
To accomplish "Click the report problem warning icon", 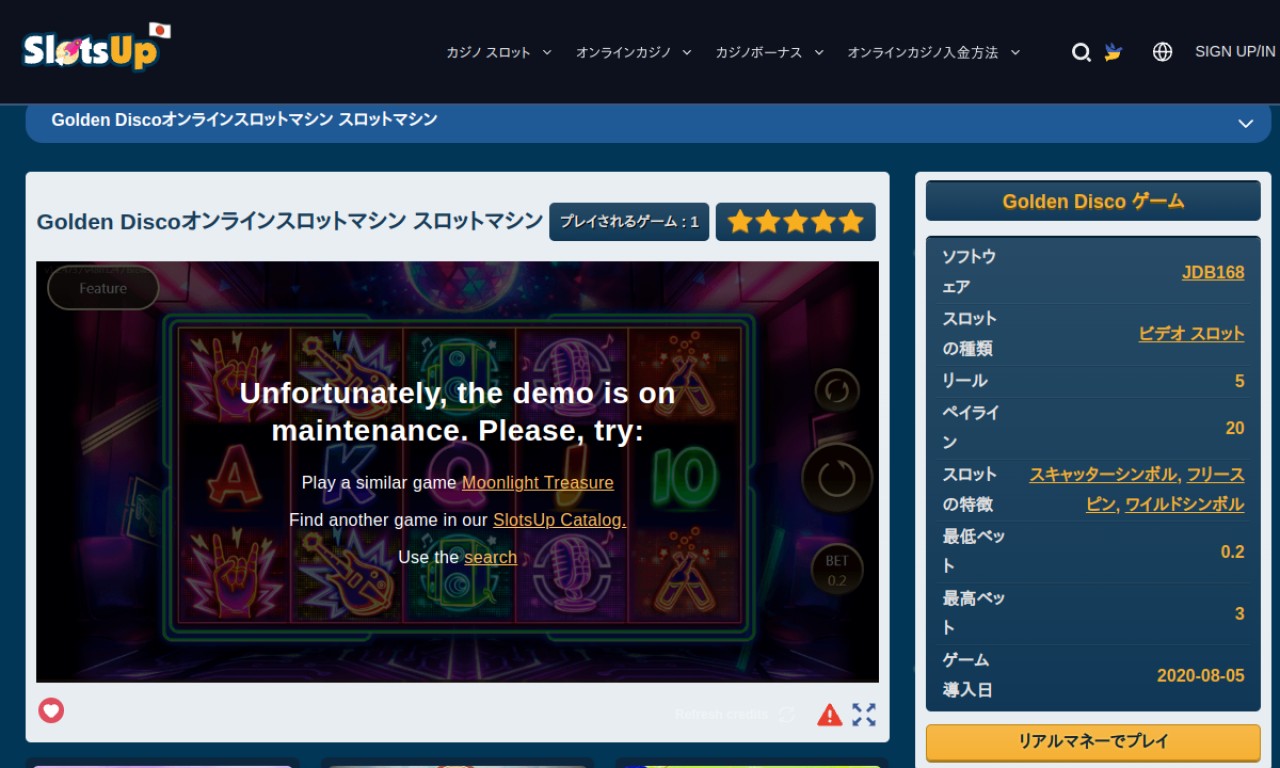I will (830, 714).
